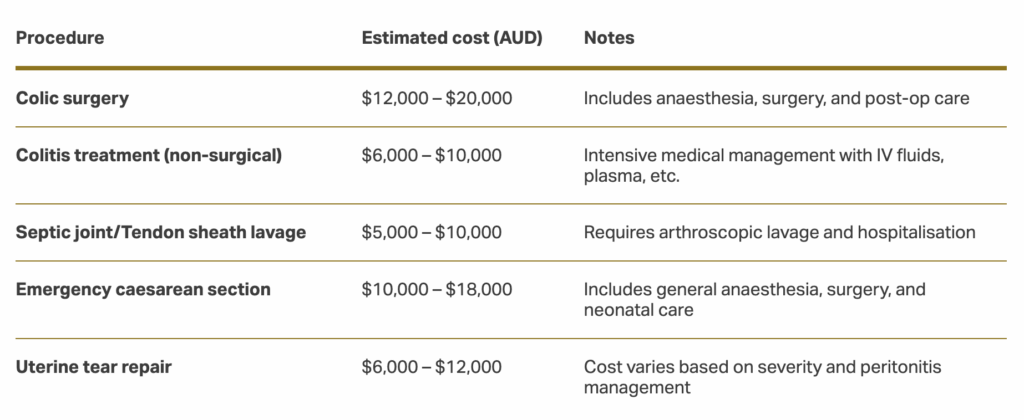Click the note mentioning post-op care
Screen dimensions: 1024x420
pyautogui.click(x=776, y=98)
